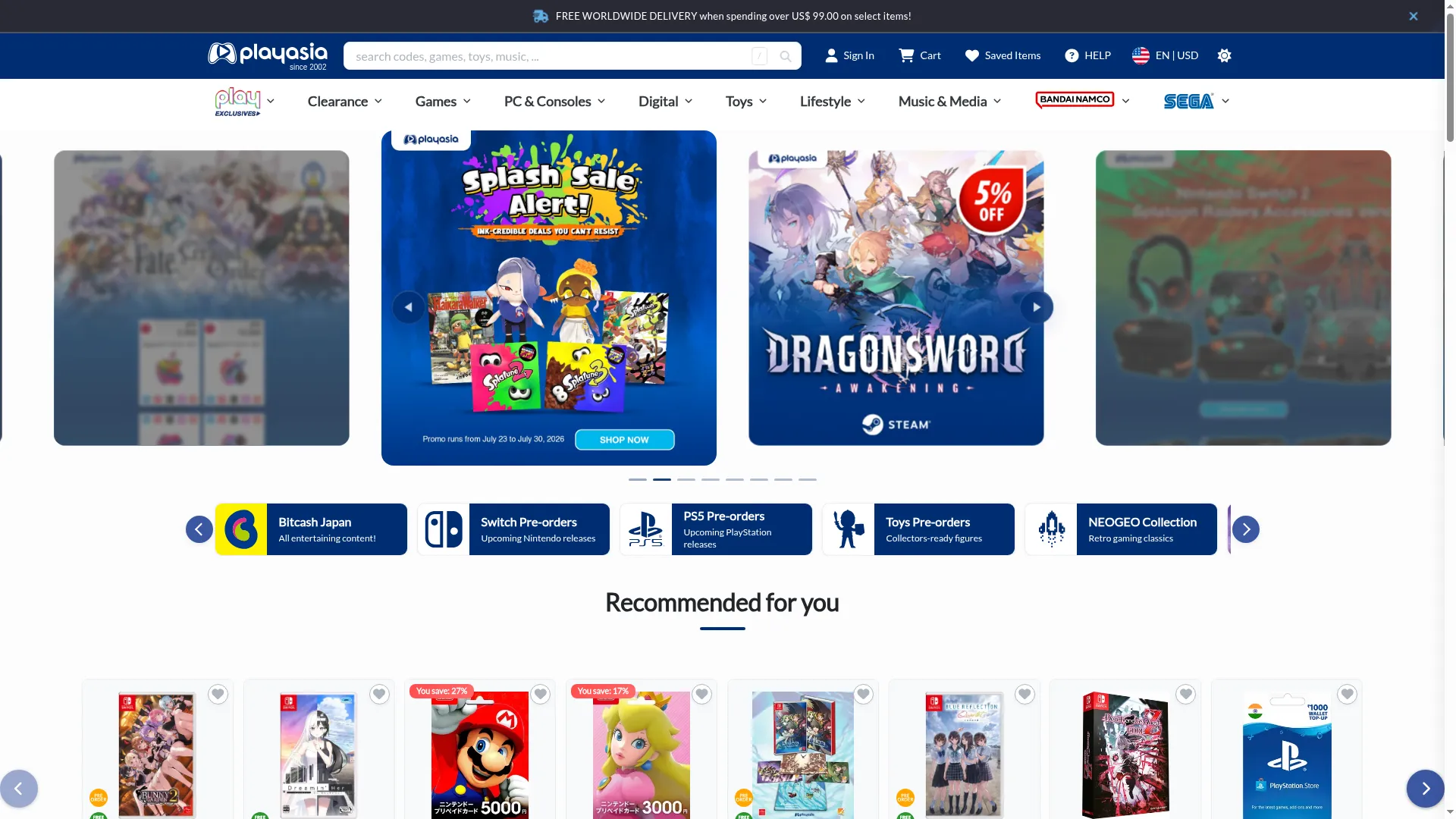
Task: Click the magnifier search icon
Action: tap(786, 56)
